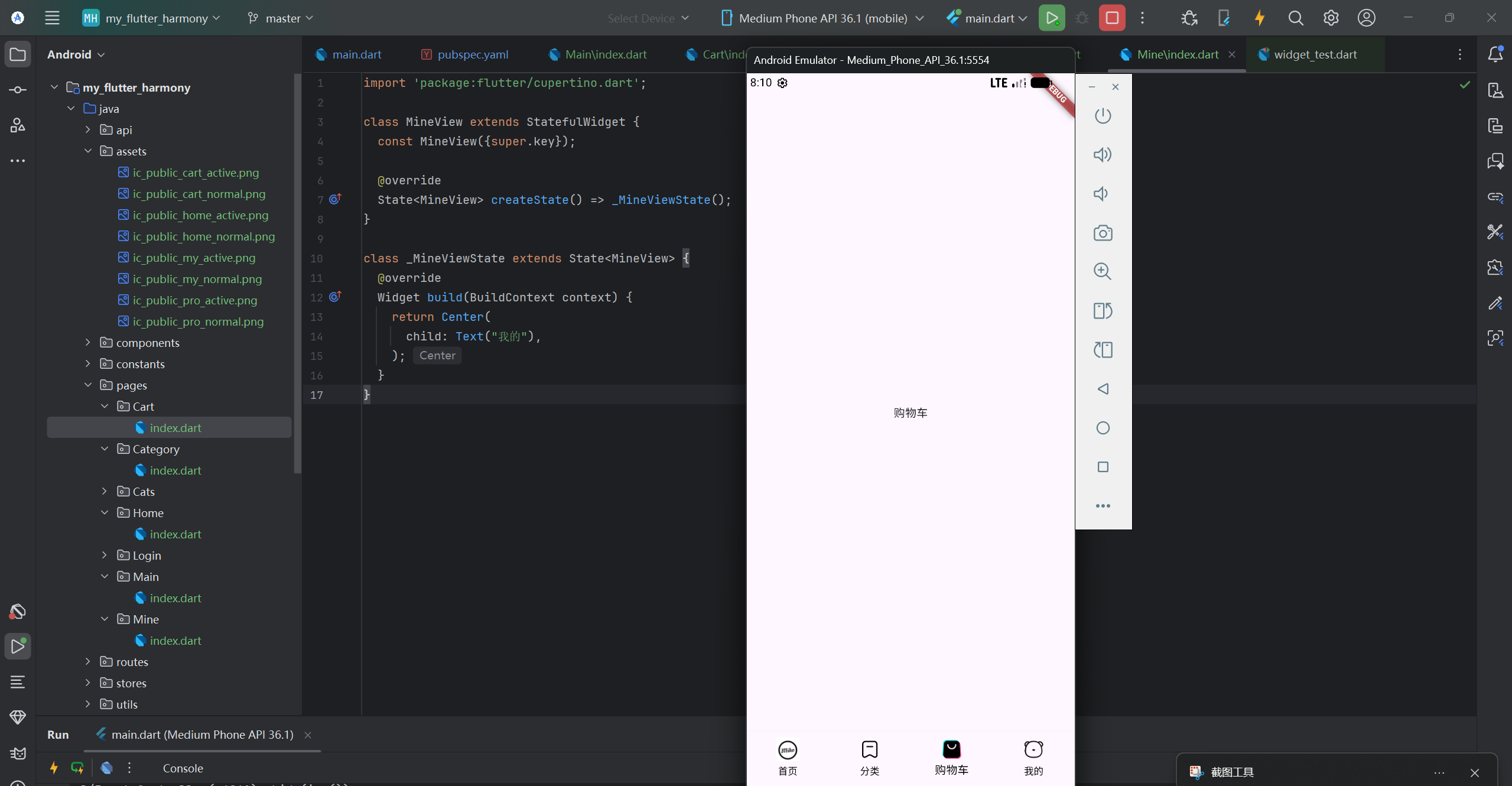The height and width of the screenshot is (786, 1512).
Task: Expand the routes folder
Action: (x=88, y=662)
